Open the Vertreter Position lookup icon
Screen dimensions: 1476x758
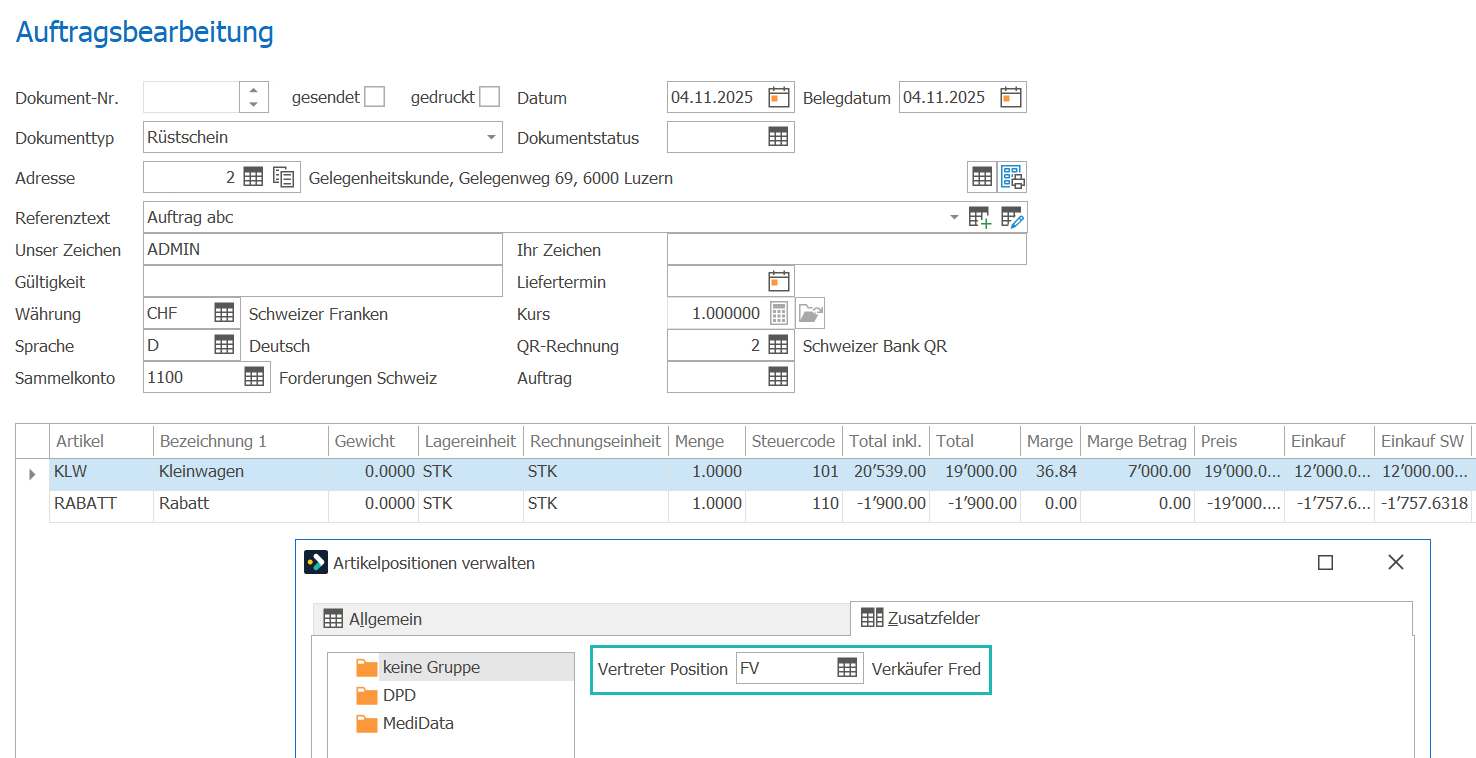848,669
